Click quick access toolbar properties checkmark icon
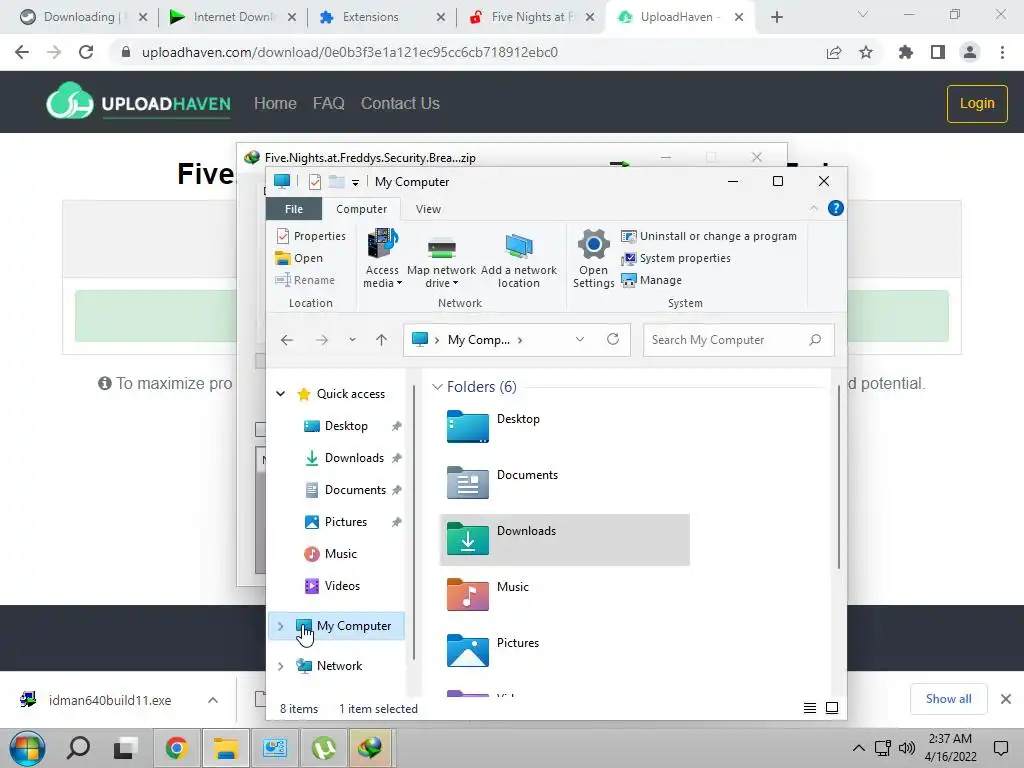This screenshot has width=1024, height=768. click(314, 182)
